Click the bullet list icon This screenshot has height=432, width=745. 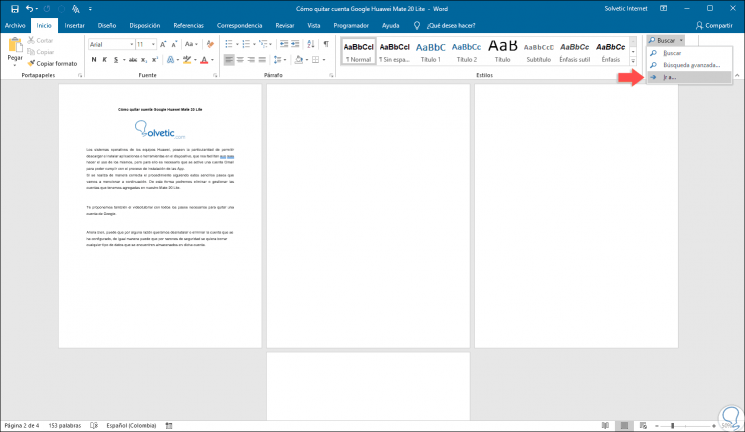click(x=229, y=44)
